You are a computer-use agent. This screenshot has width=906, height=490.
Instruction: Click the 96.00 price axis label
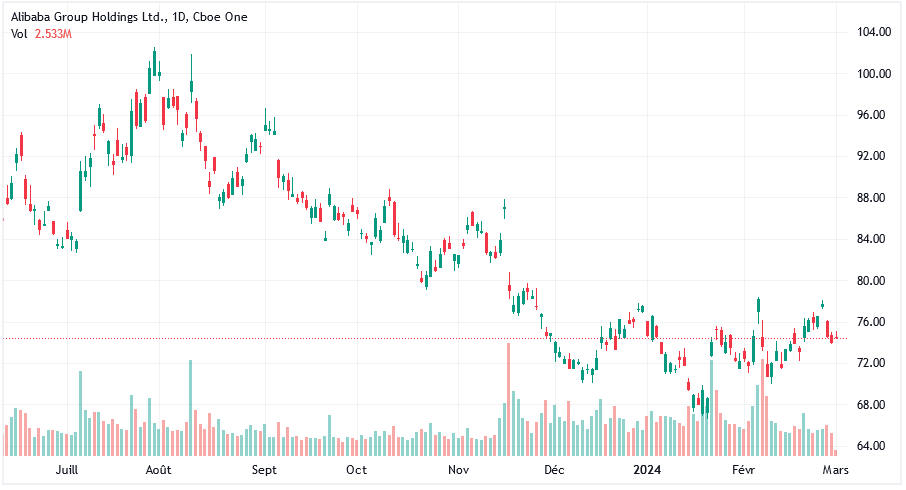pos(875,115)
